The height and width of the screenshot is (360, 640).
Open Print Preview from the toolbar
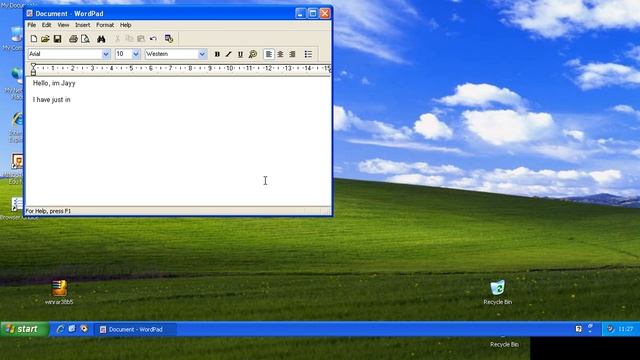[85, 39]
